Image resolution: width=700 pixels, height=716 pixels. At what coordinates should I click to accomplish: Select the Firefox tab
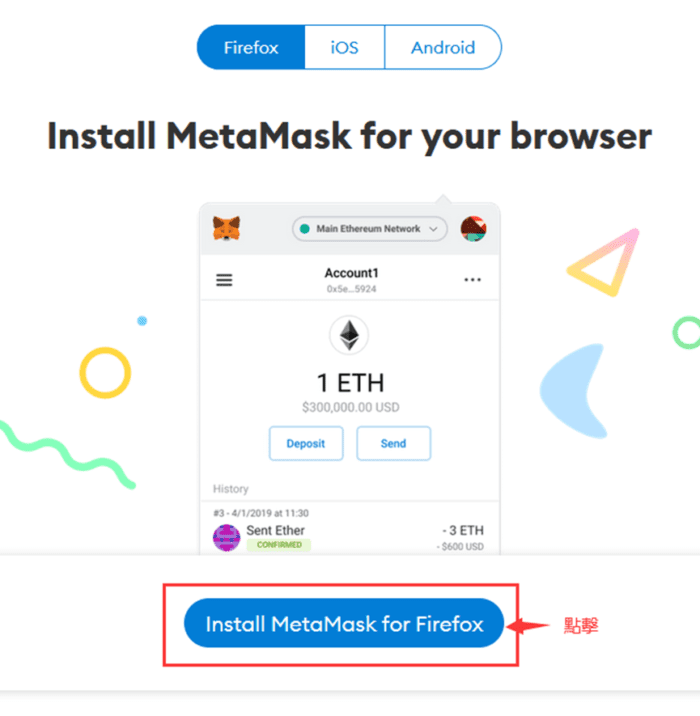[251, 47]
